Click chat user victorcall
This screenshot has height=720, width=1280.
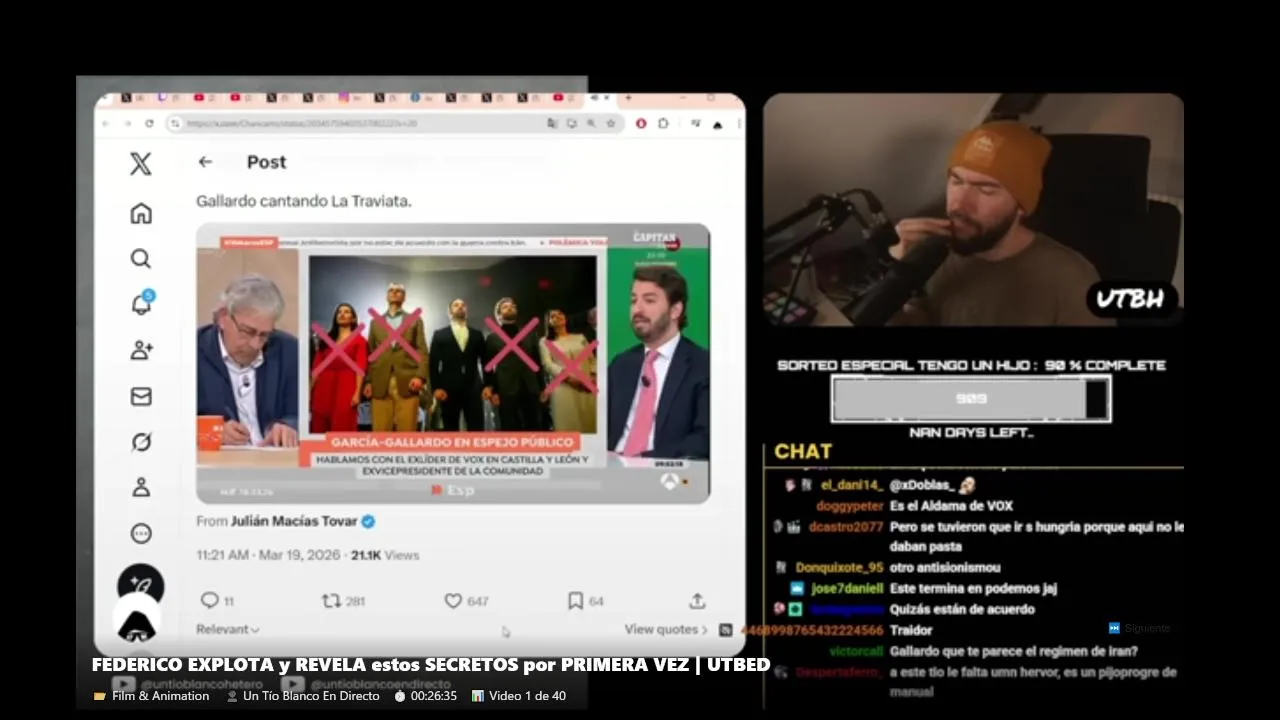tap(856, 651)
